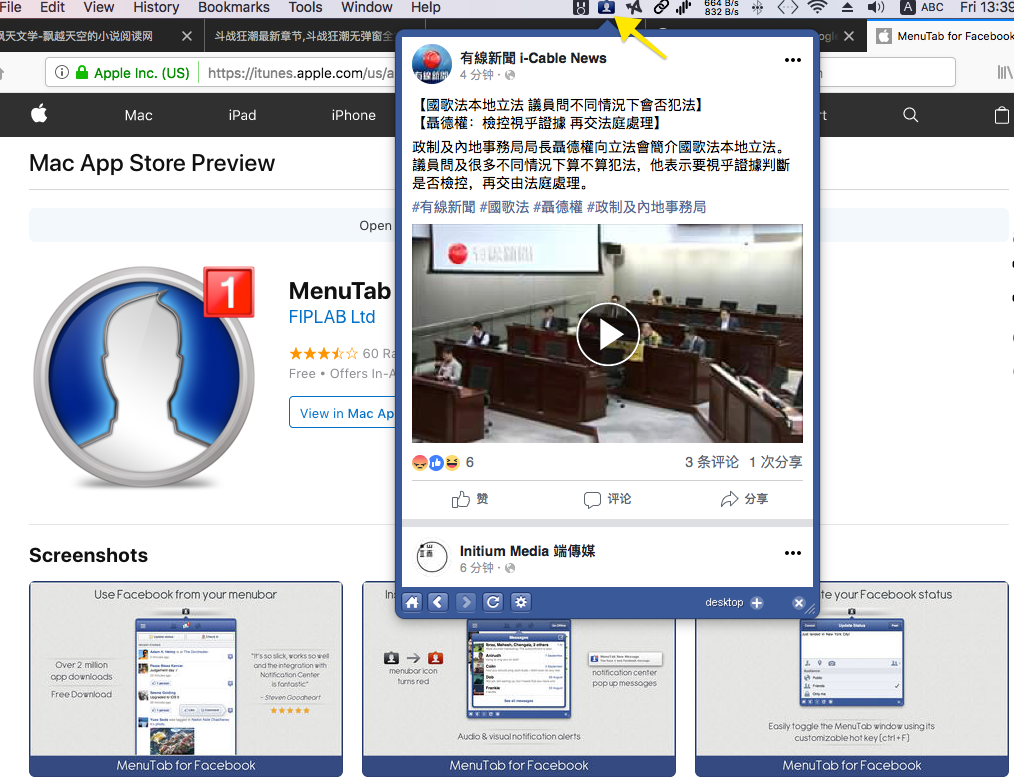Go to home in MenuTab bottom toolbar
This screenshot has height=782, width=1014.
coord(413,602)
